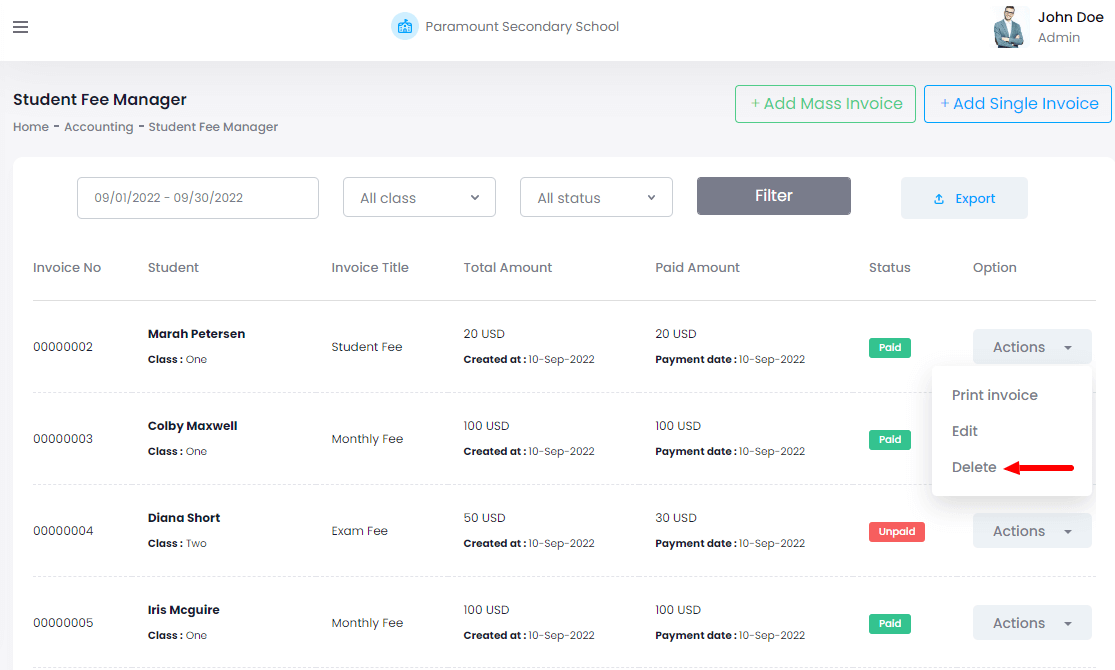This screenshot has width=1115, height=670.
Task: Select Print invoice from actions menu
Action: click(x=994, y=395)
